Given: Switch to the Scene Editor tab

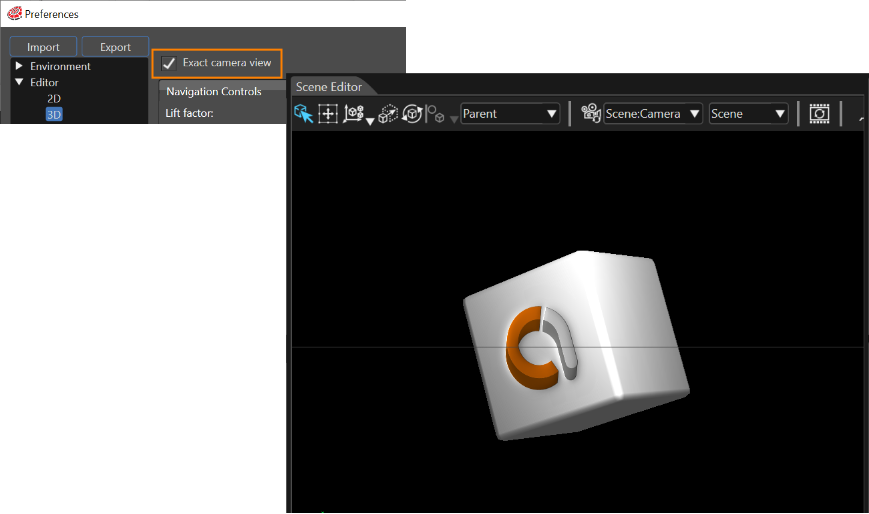Looking at the screenshot, I should (329, 87).
